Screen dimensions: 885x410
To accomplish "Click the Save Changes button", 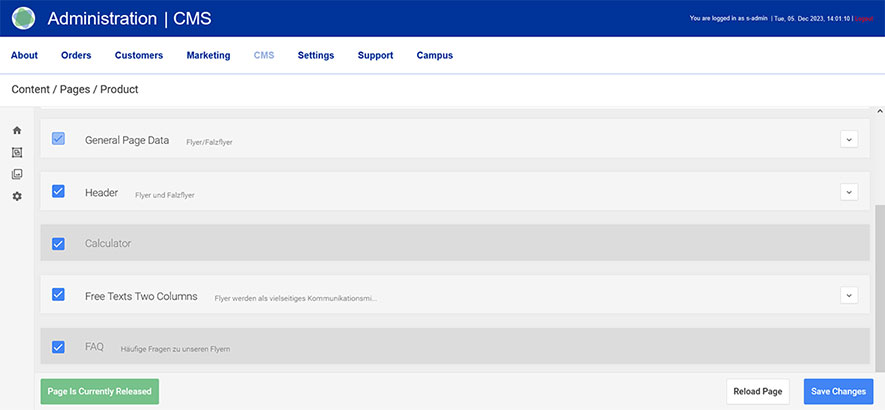I will (839, 391).
